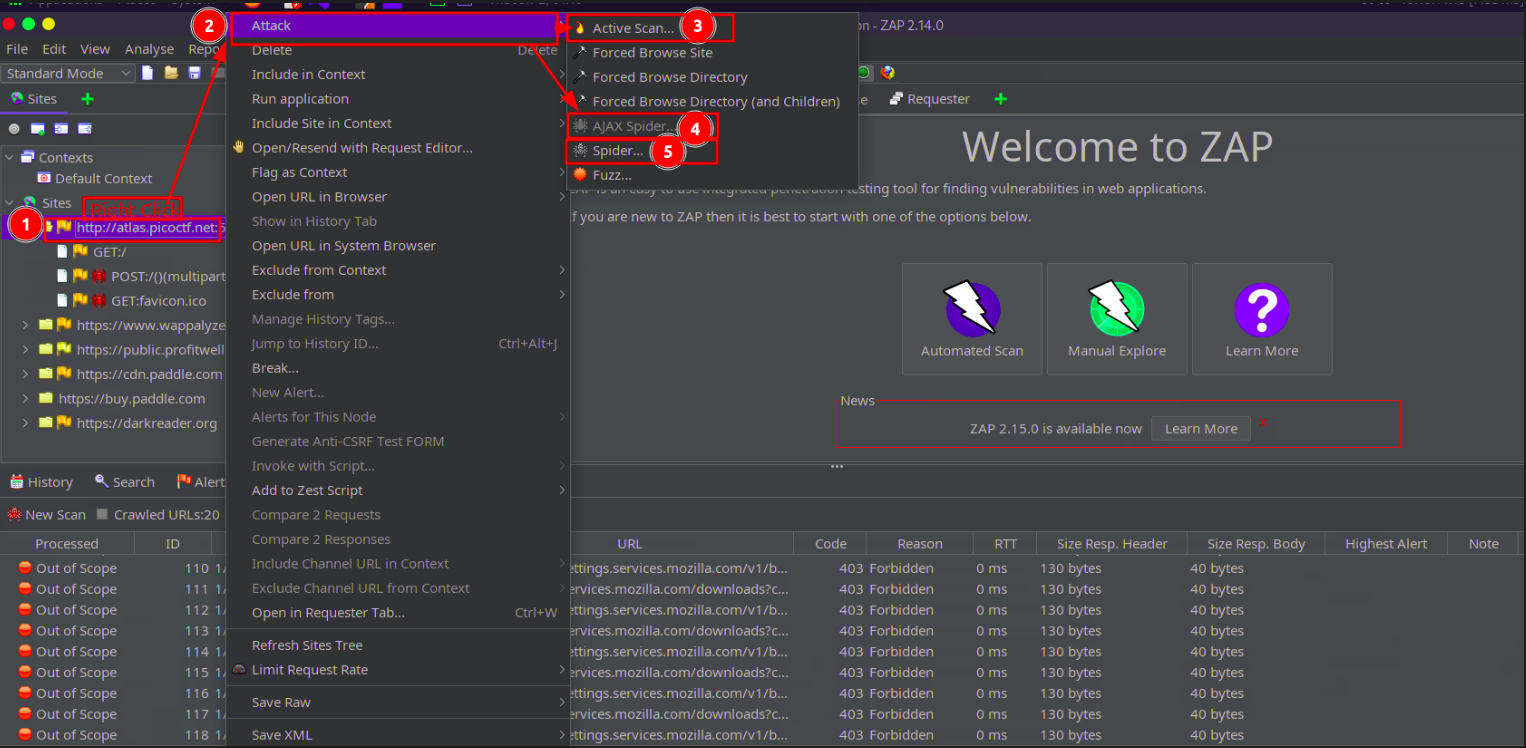Click the green plus after the Requester tab

(1001, 99)
